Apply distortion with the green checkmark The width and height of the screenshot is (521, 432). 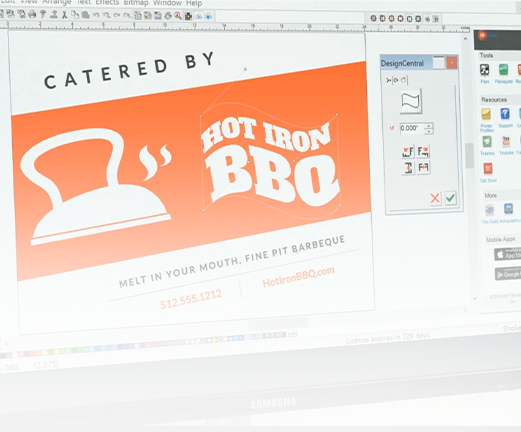450,198
